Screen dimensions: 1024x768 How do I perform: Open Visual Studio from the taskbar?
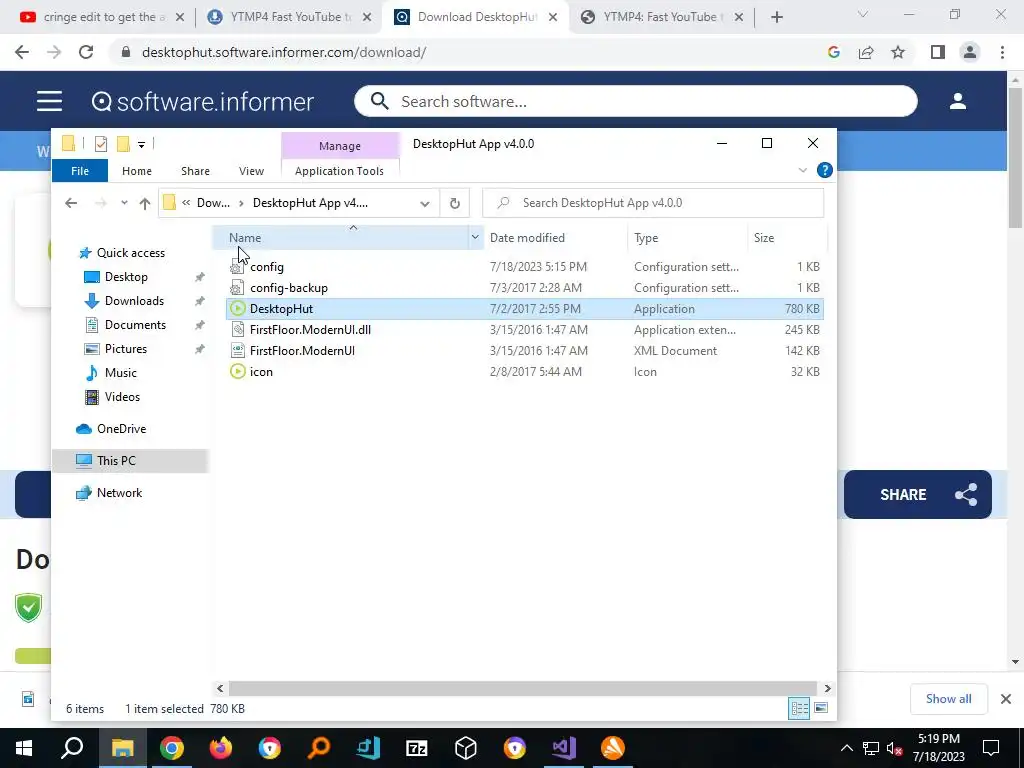tap(564, 748)
